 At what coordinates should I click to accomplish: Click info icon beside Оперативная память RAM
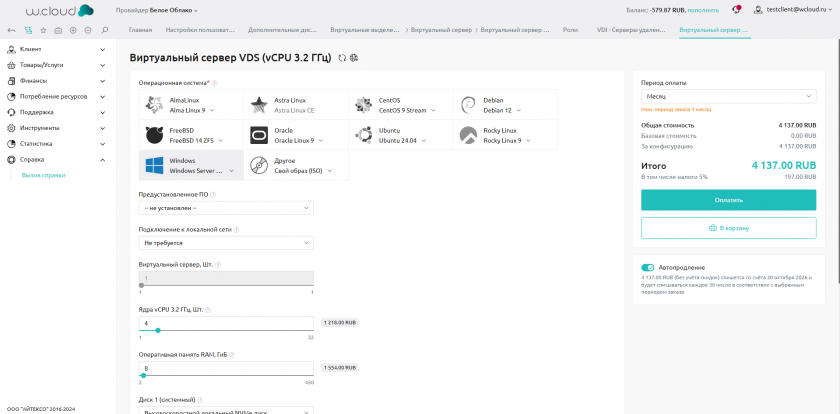pyautogui.click(x=233, y=355)
